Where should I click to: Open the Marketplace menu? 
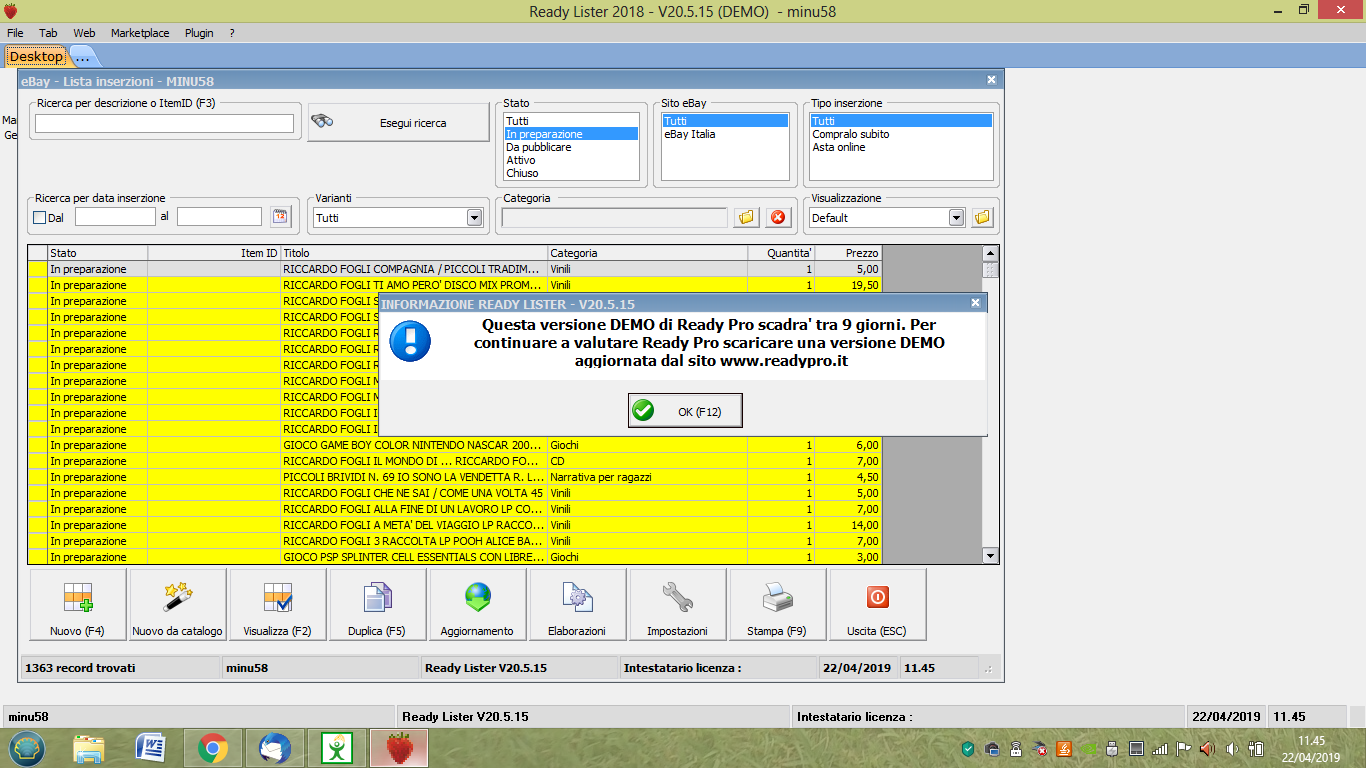[140, 33]
